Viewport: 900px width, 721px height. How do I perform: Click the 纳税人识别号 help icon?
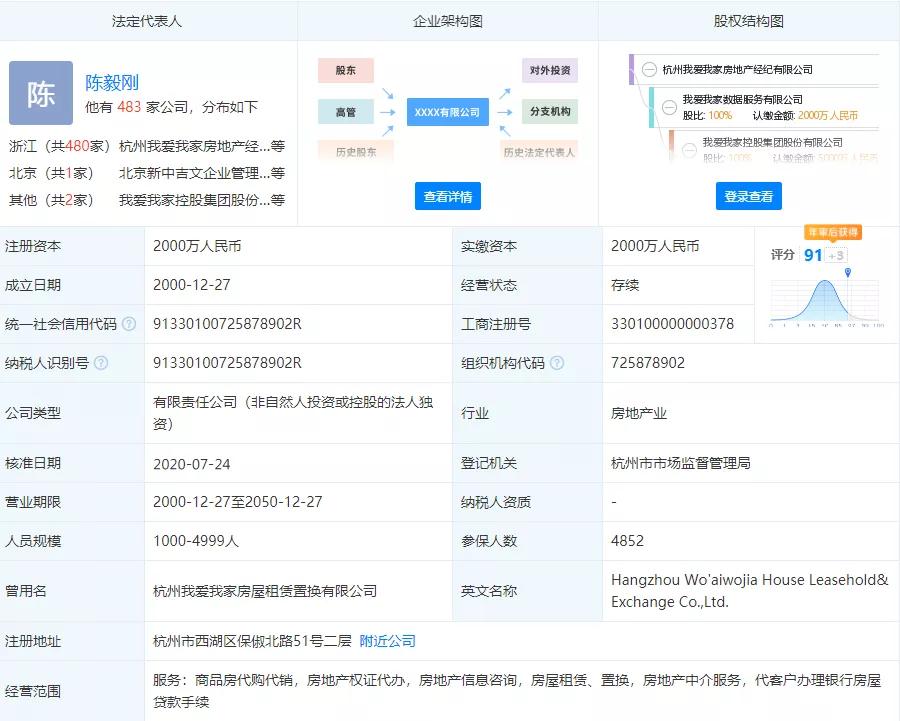(101, 362)
